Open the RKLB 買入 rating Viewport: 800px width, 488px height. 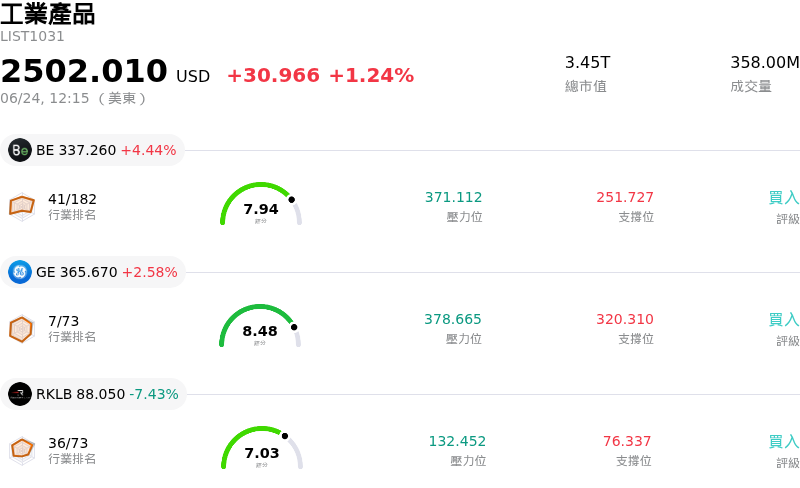784,442
